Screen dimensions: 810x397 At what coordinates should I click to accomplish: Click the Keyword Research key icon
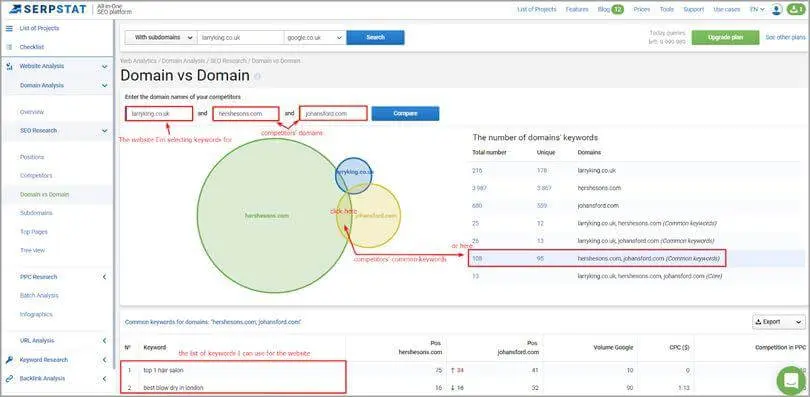[9, 360]
